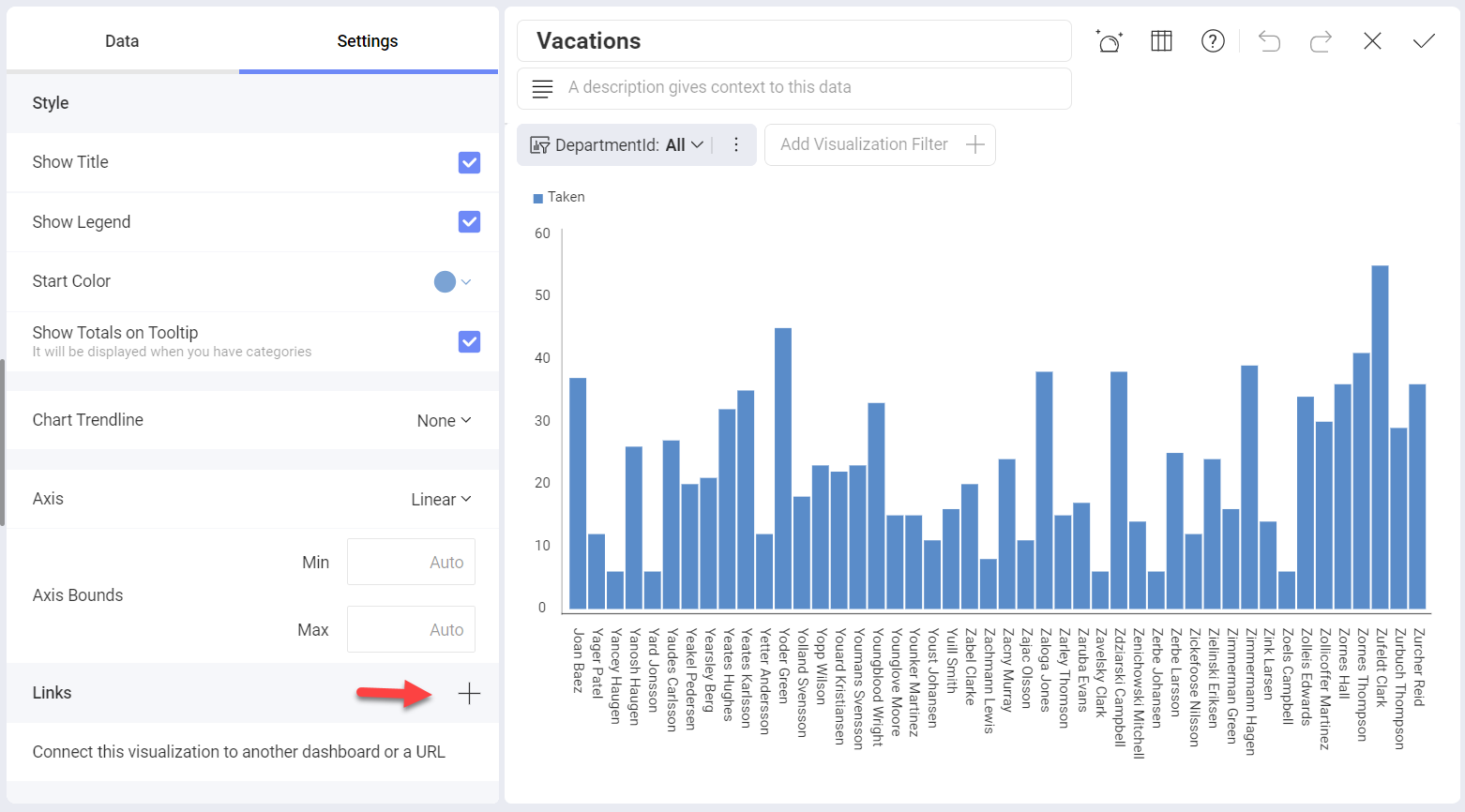Click Add Visualization Filter button
1465x812 pixels.
pyautogui.click(x=880, y=144)
